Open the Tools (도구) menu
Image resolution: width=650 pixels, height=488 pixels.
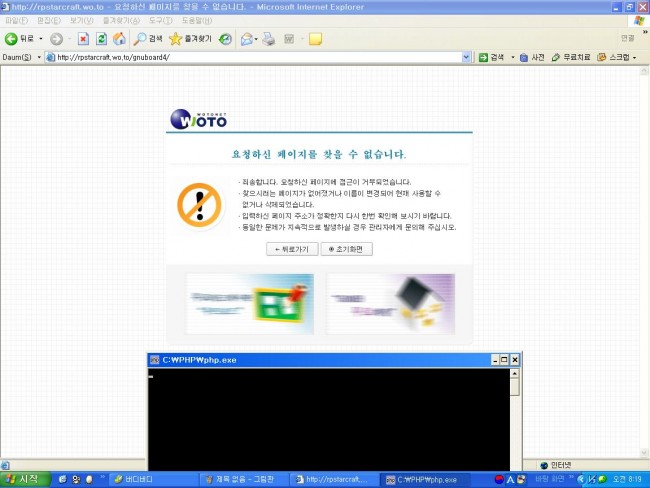[161, 20]
